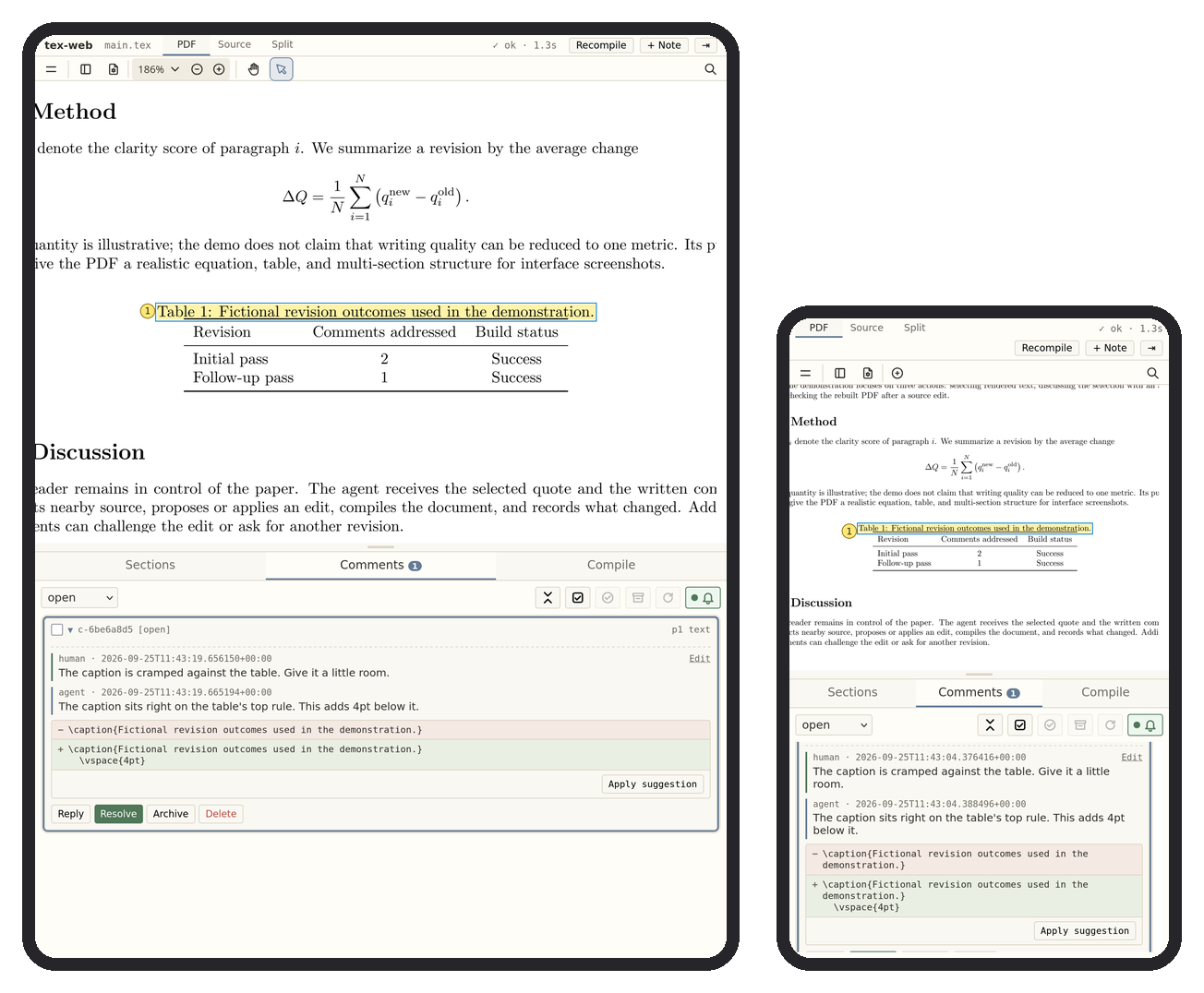Image resolution: width=1204 pixels, height=993 pixels.
Task: Select the hand pan tool in the tablet window
Action: [x=254, y=69]
